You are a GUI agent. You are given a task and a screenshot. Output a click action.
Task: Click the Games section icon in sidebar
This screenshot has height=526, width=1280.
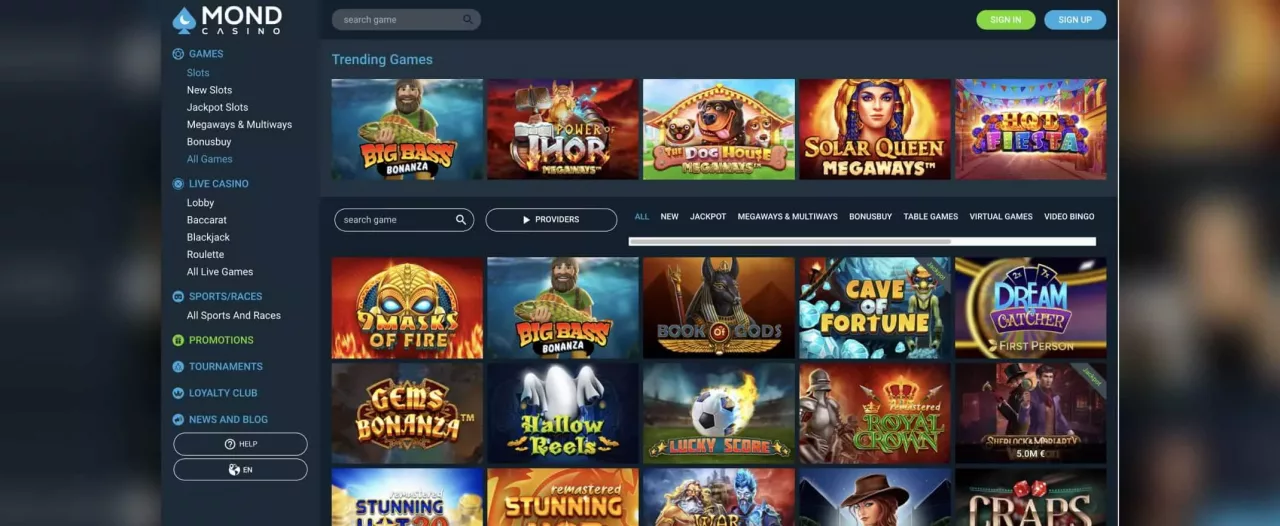[x=178, y=54]
